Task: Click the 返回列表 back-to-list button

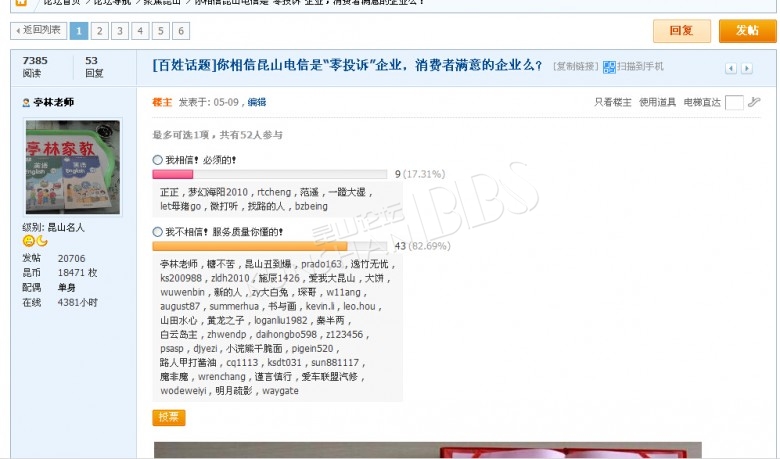Action: [38, 31]
